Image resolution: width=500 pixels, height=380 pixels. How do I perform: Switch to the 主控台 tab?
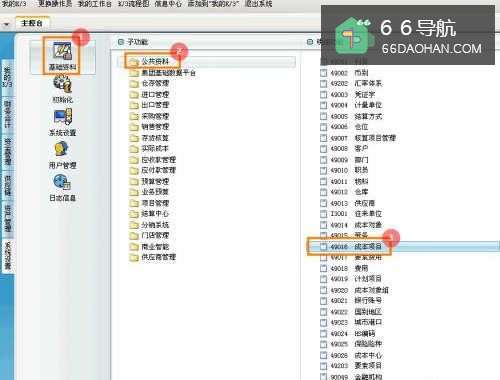coord(32,23)
